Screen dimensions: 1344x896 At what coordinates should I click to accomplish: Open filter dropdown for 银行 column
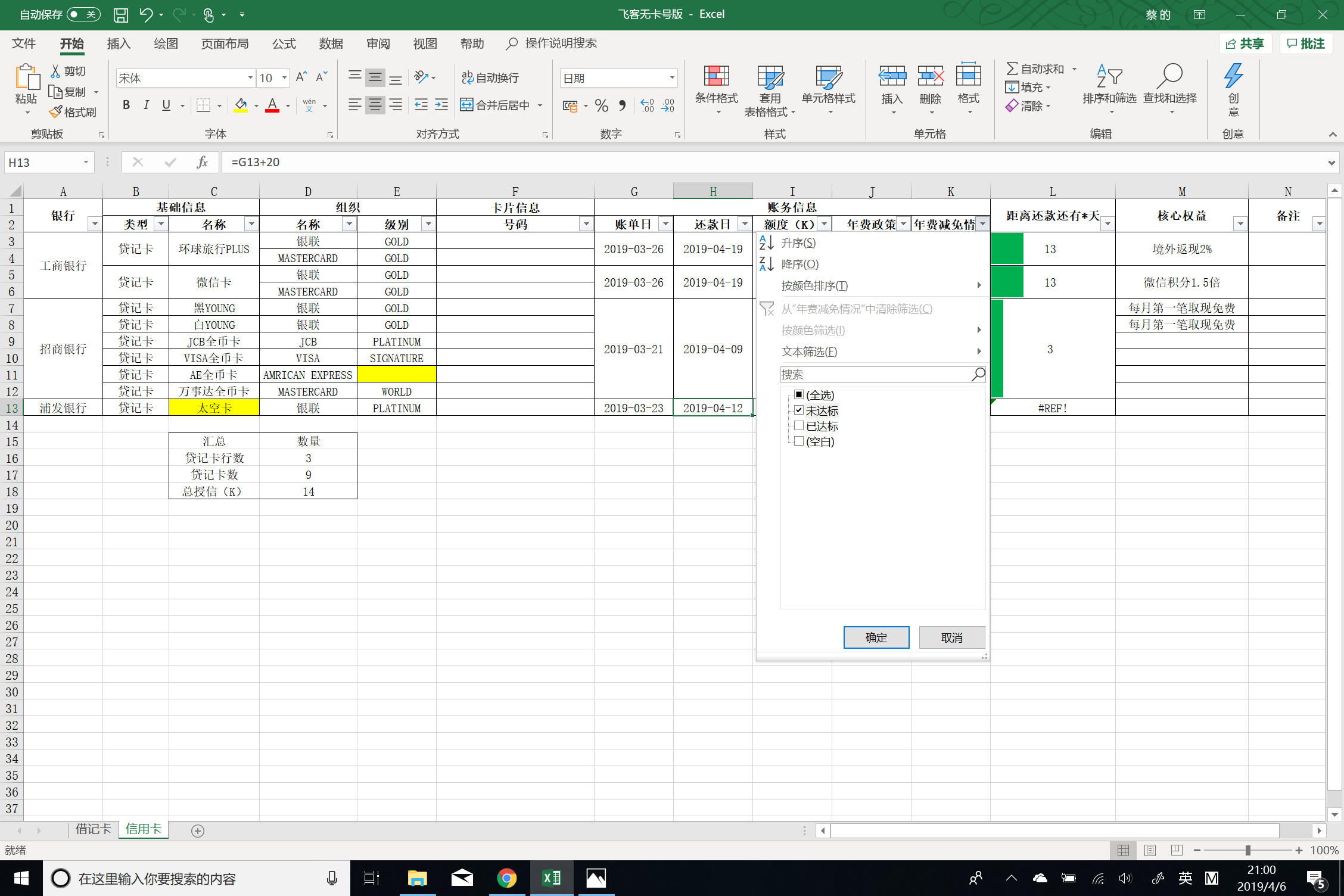(x=94, y=224)
